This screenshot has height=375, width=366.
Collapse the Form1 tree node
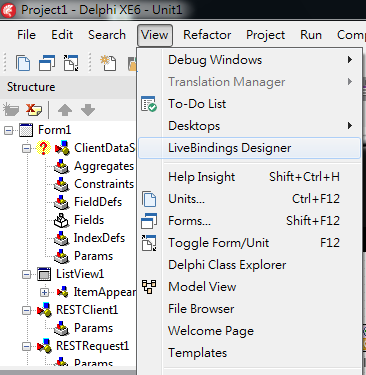(8, 130)
